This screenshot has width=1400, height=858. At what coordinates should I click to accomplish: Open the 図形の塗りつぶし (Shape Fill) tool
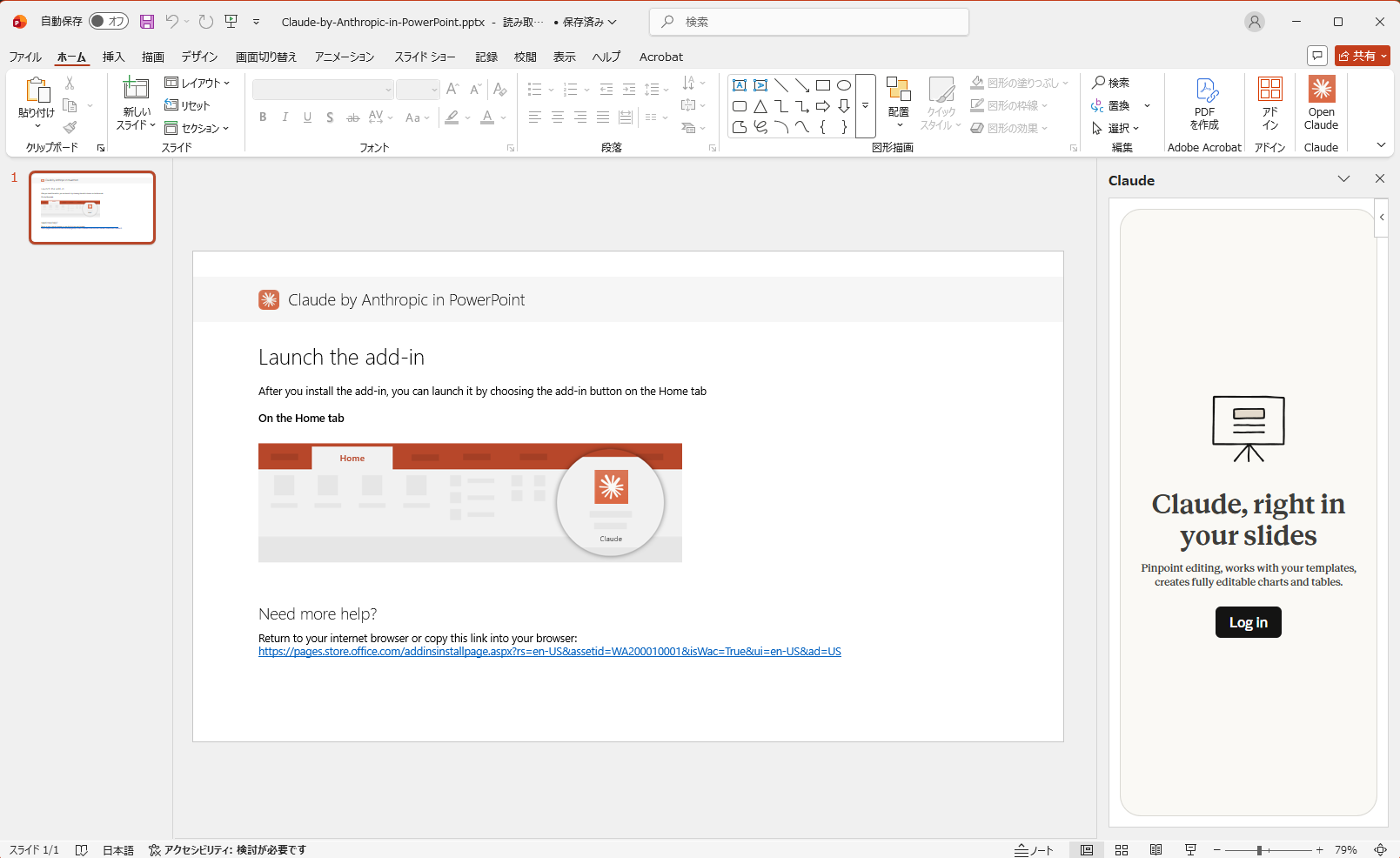(x=1018, y=82)
